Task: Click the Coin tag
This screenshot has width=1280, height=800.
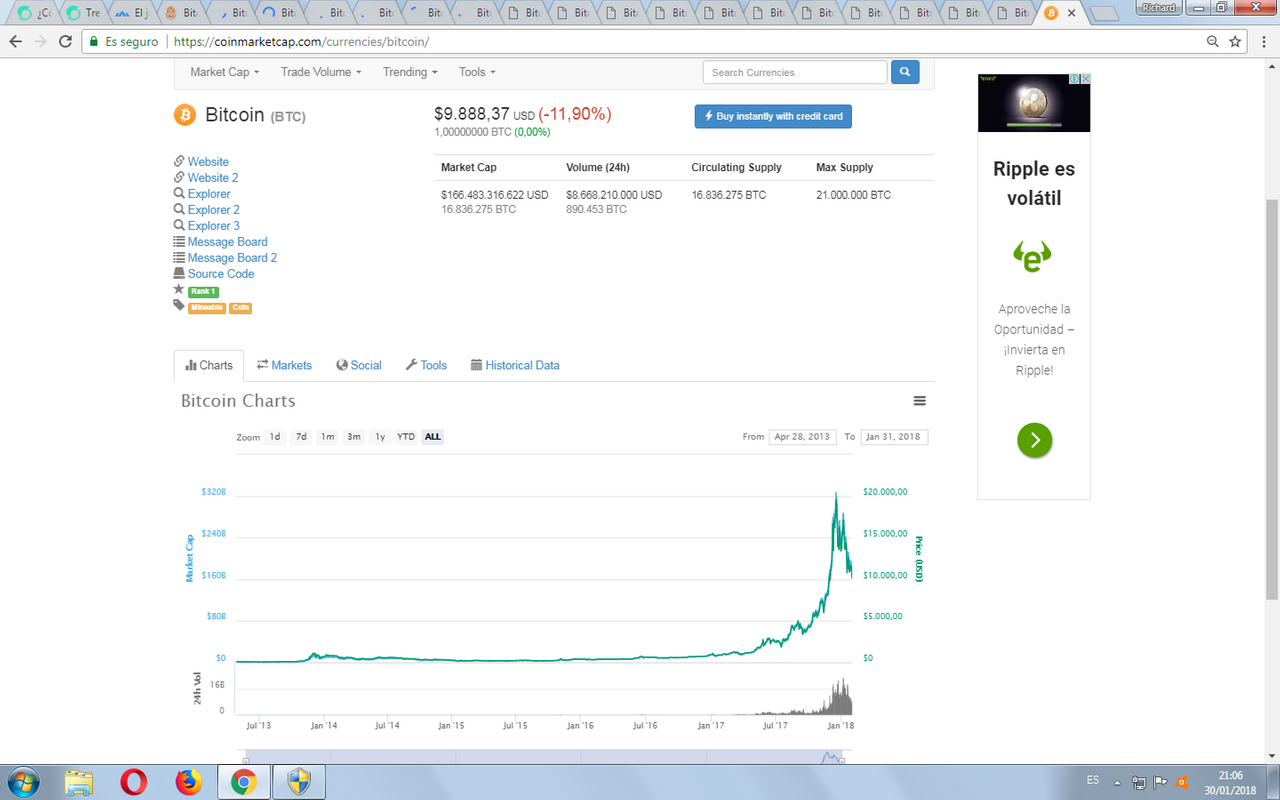Action: pyautogui.click(x=240, y=308)
